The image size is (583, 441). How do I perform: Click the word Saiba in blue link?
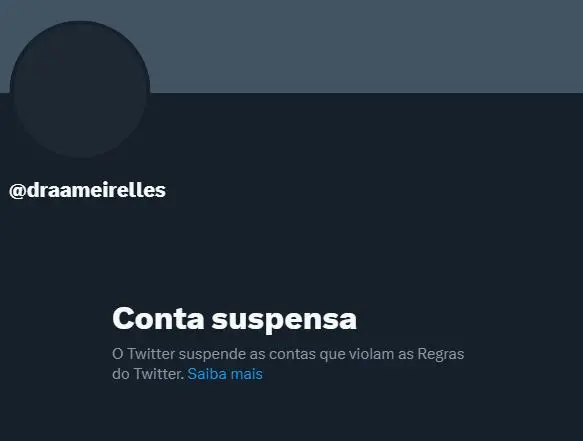207,374
